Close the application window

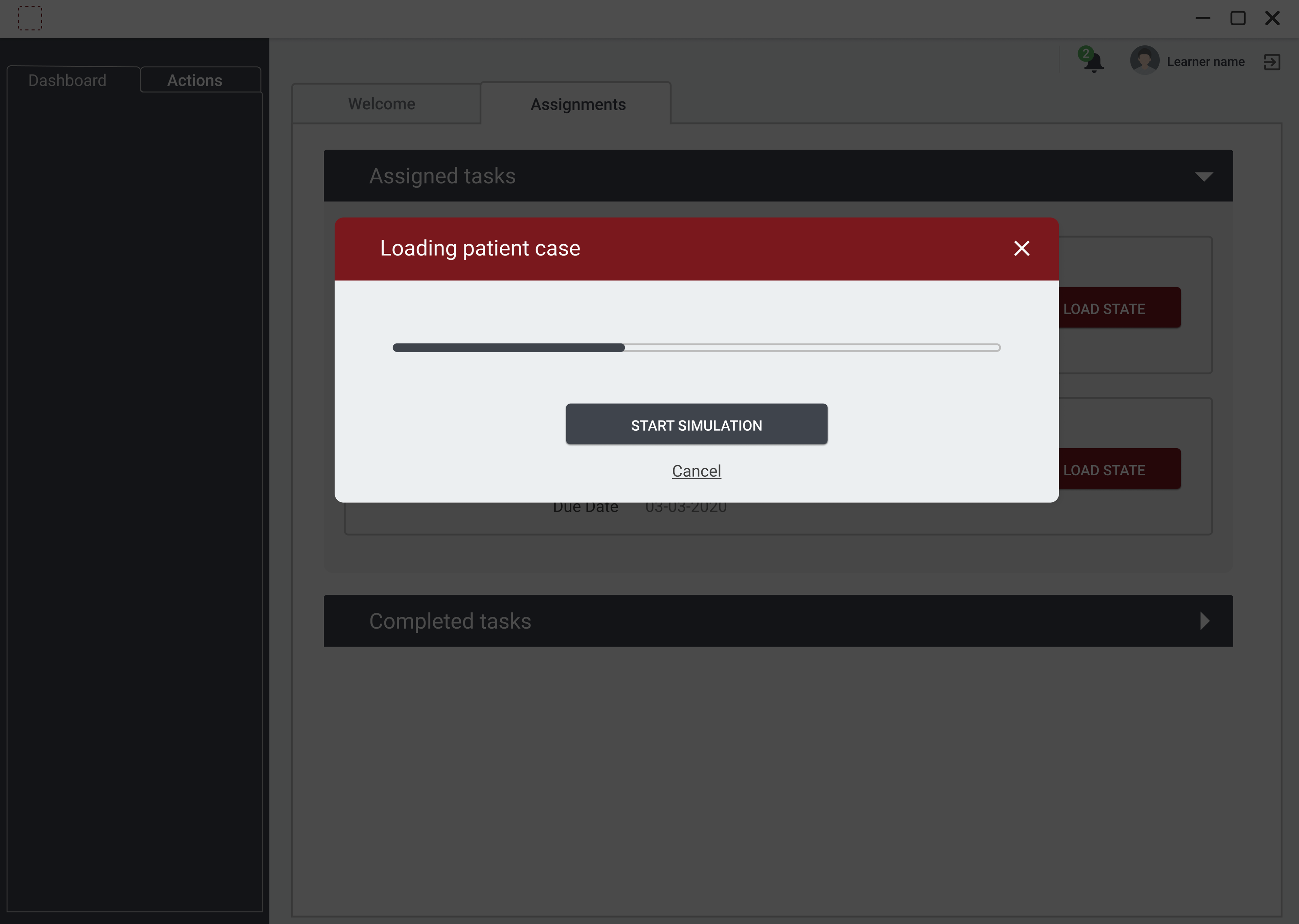pos(1272,18)
